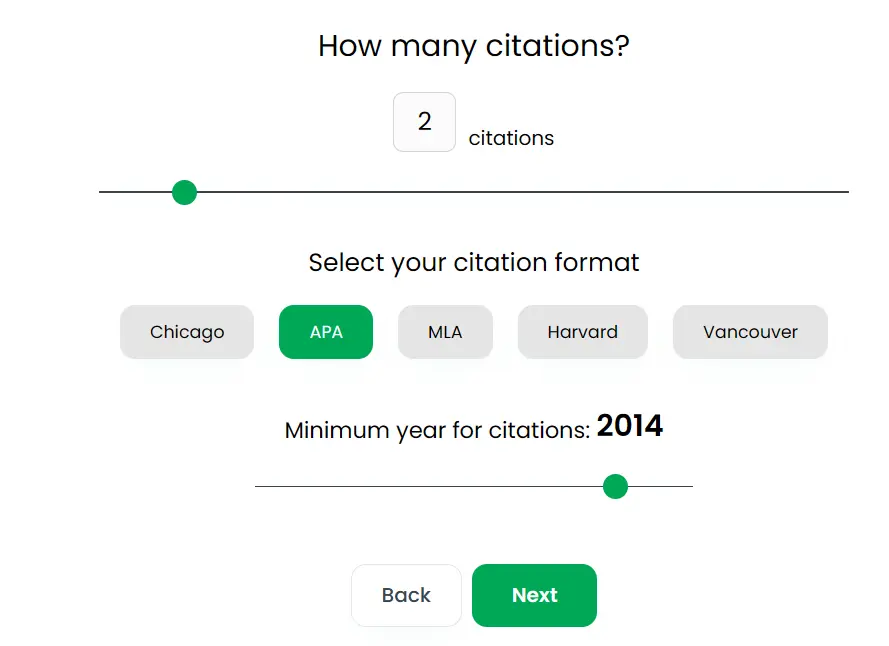
Task: Click the "Minimum year for citations:" label
Action: click(x=437, y=431)
